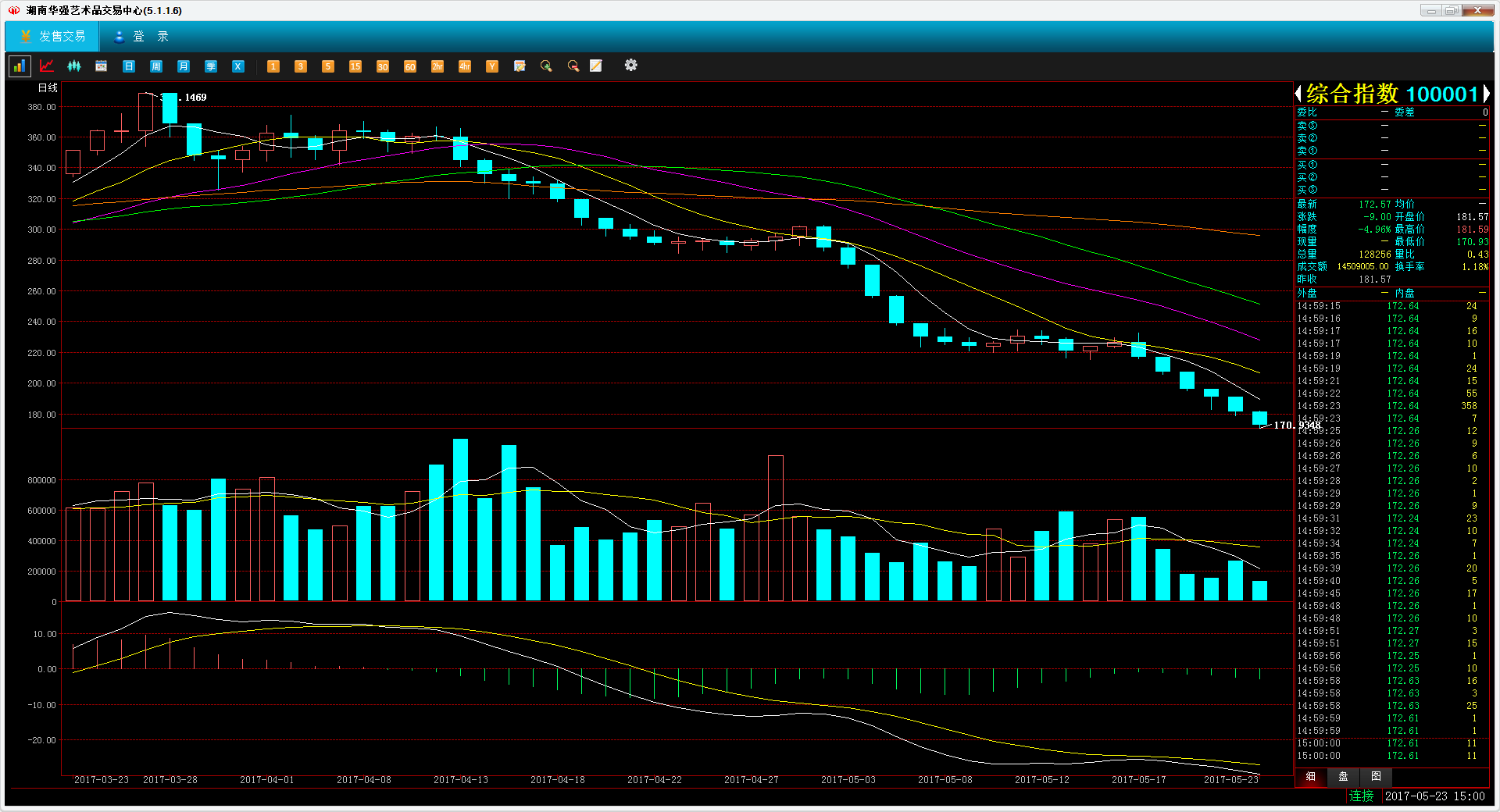Click the 14:59:15 trade tick row
This screenshot has height=812, width=1500.
click(x=1392, y=306)
